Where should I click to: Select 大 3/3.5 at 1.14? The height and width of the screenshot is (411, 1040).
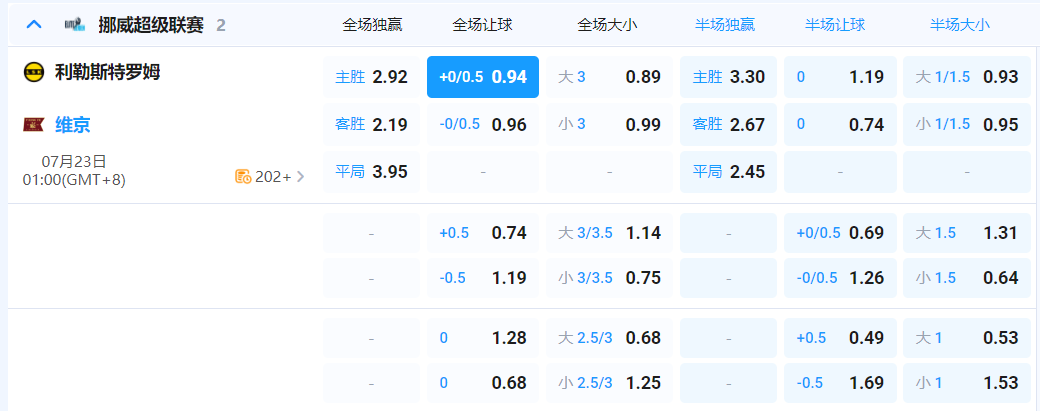coord(610,233)
